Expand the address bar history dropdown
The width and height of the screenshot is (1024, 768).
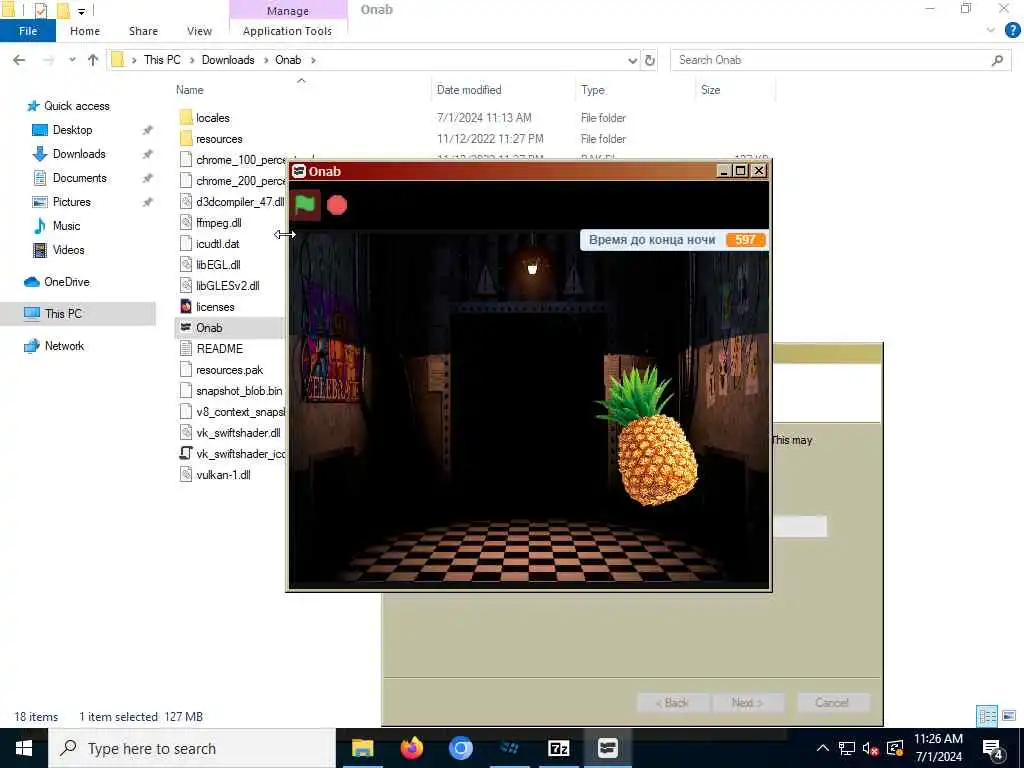pos(632,60)
